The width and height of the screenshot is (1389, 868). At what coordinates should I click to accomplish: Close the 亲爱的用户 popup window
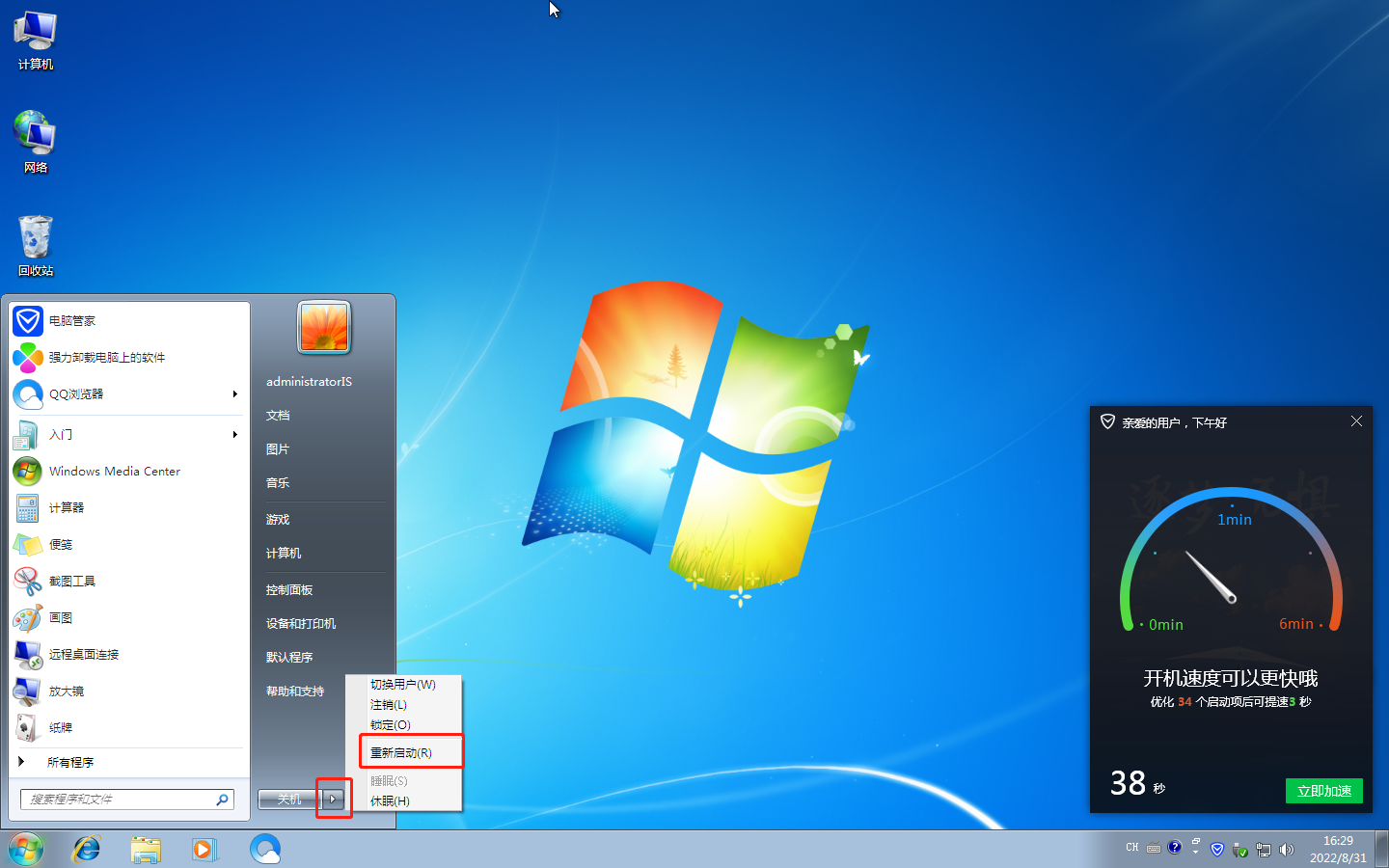1356,421
